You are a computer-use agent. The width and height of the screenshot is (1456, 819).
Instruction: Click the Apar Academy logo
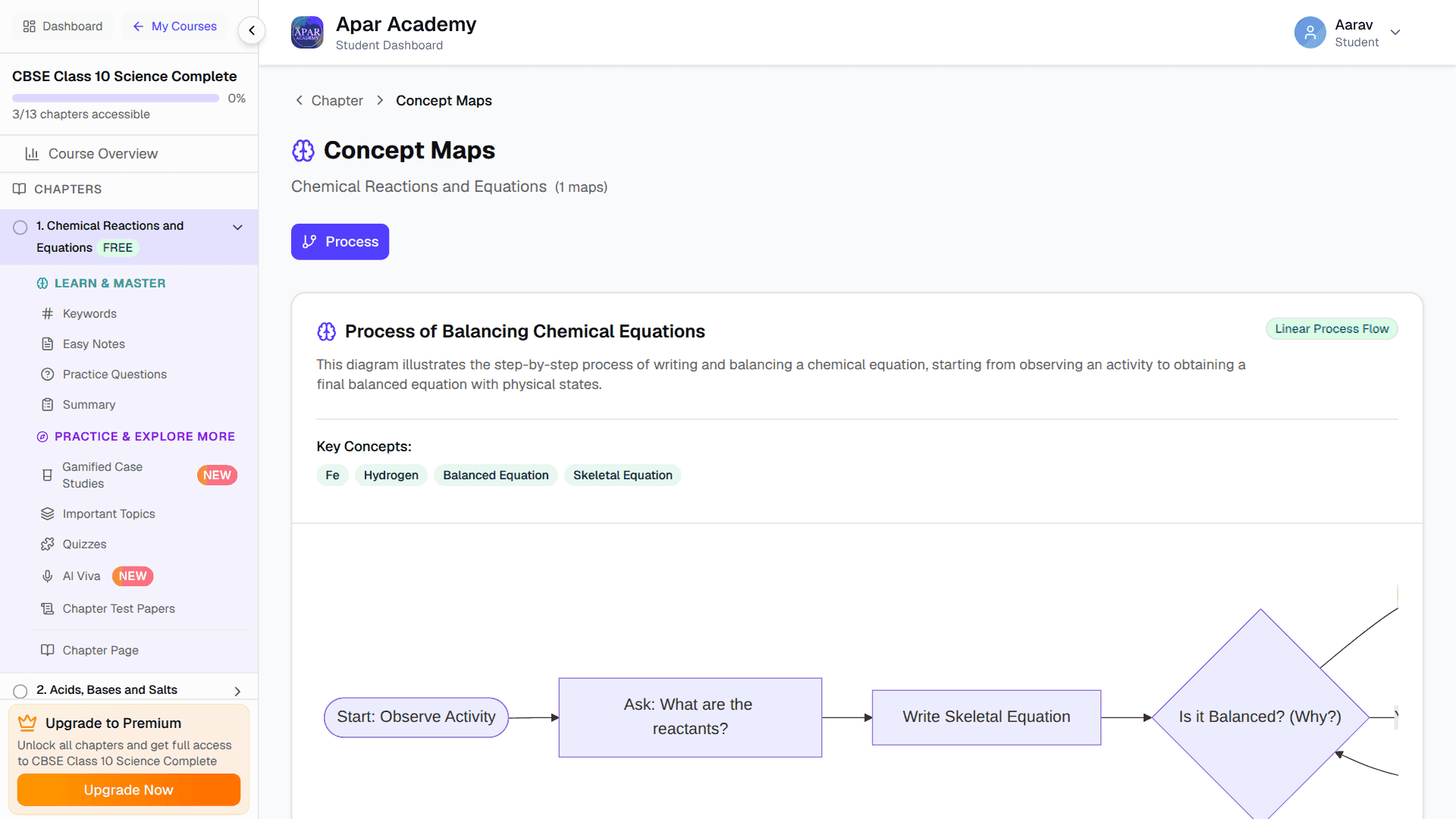point(307,33)
